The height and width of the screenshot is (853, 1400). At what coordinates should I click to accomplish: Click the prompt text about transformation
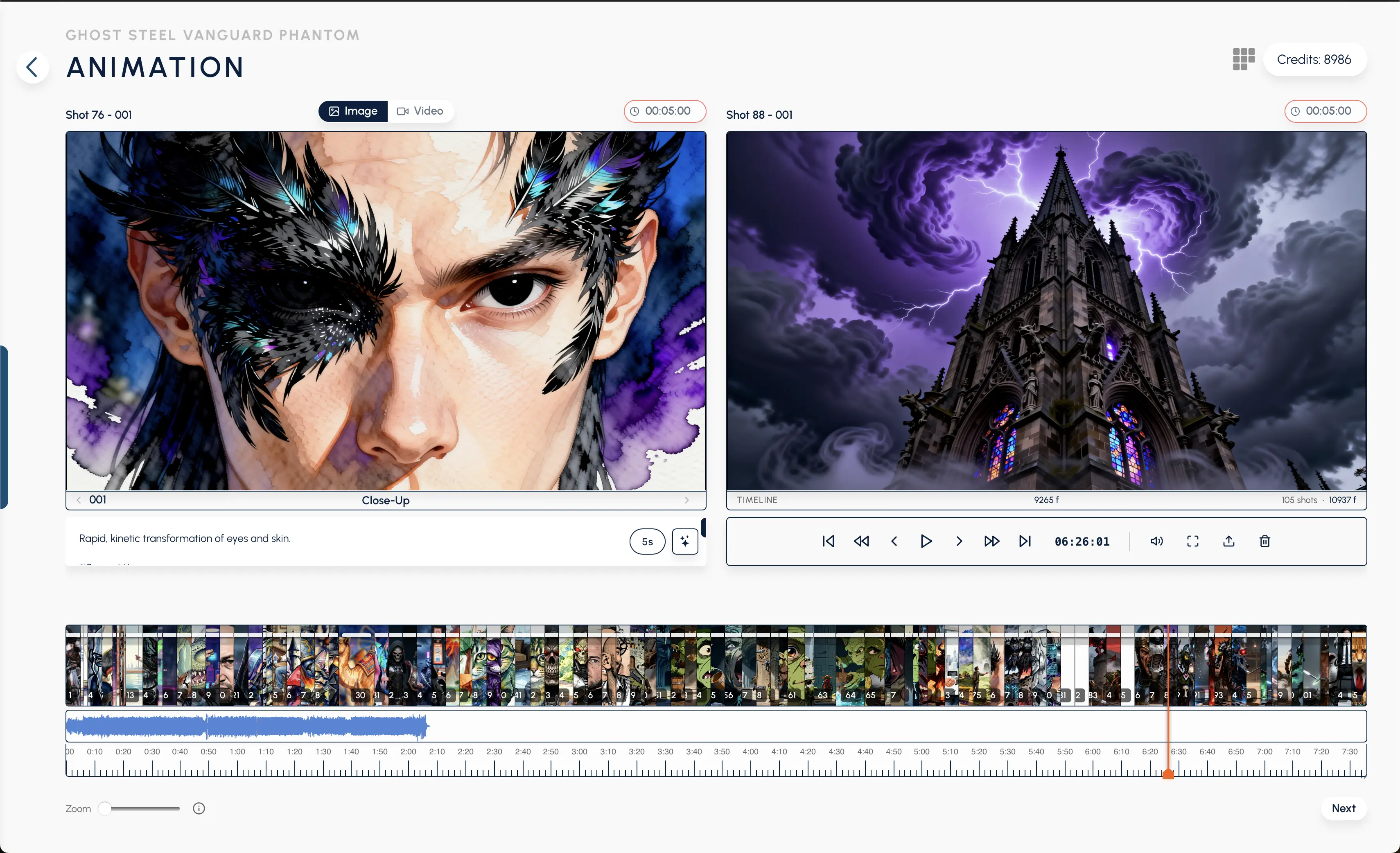click(x=185, y=538)
